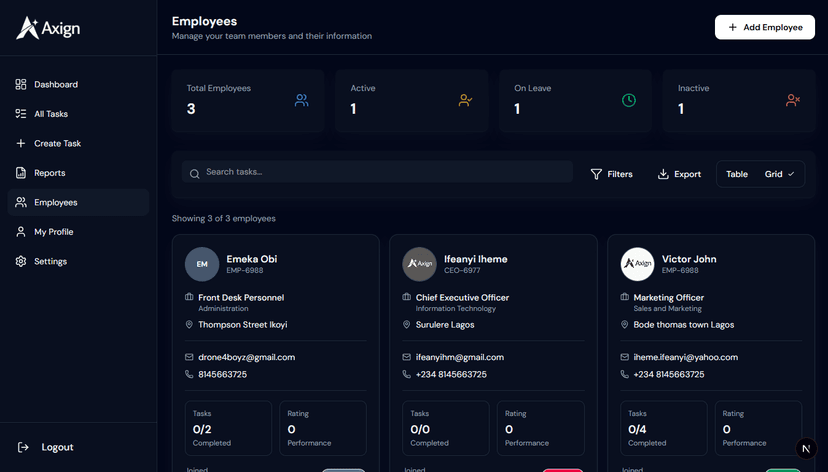Click the My Profile person icon
Viewport: 828px width, 472px height.
point(21,232)
